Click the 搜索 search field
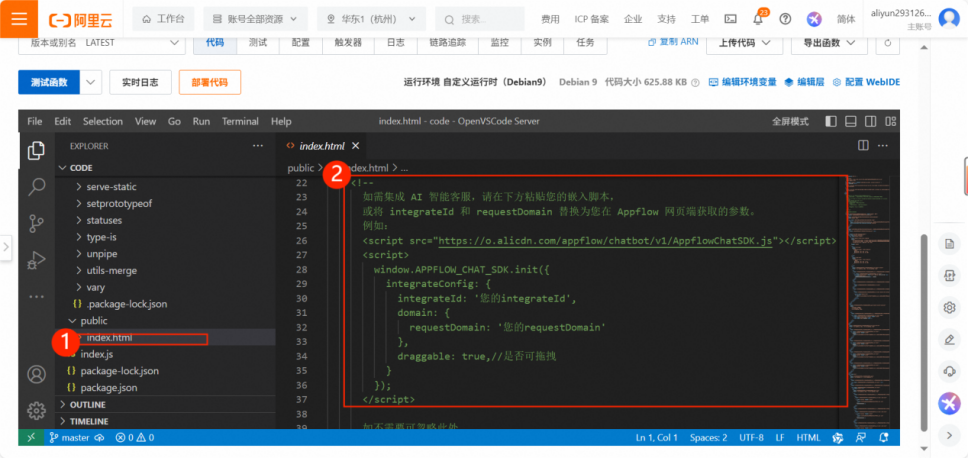Screen dimensions: 968x458 tap(480, 19)
